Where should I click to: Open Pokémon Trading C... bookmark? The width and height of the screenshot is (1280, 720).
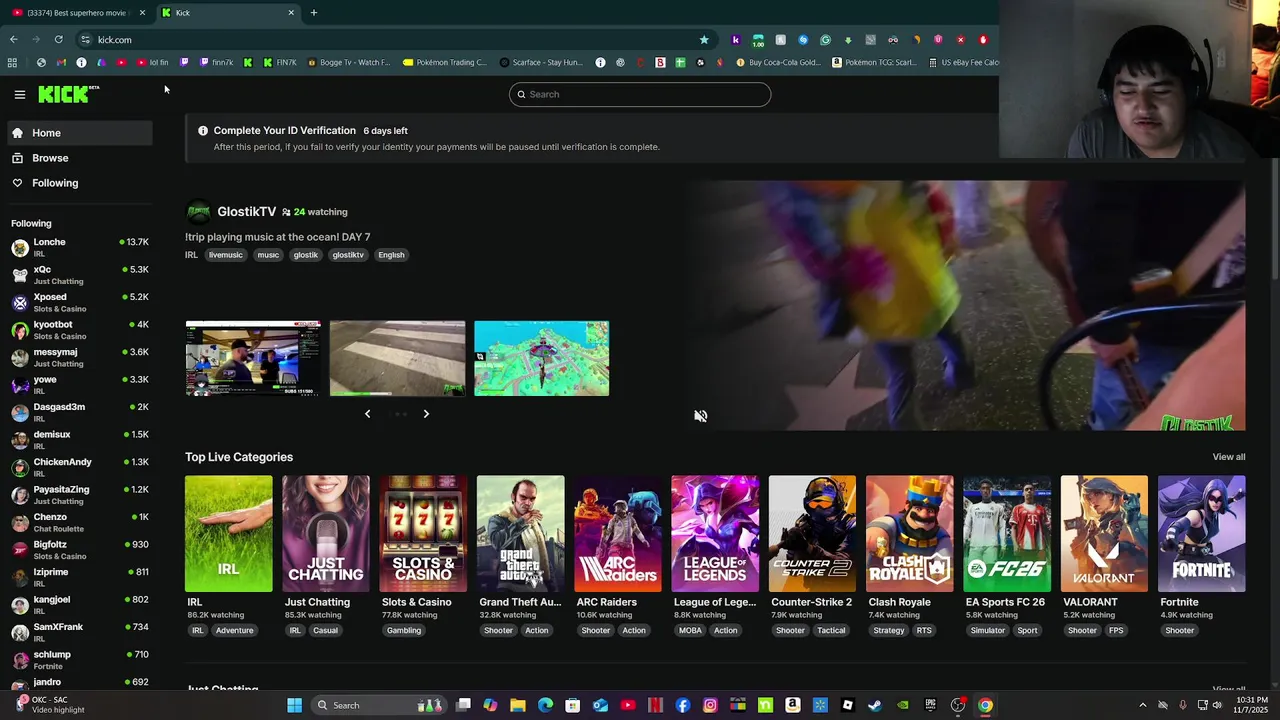pos(445,63)
